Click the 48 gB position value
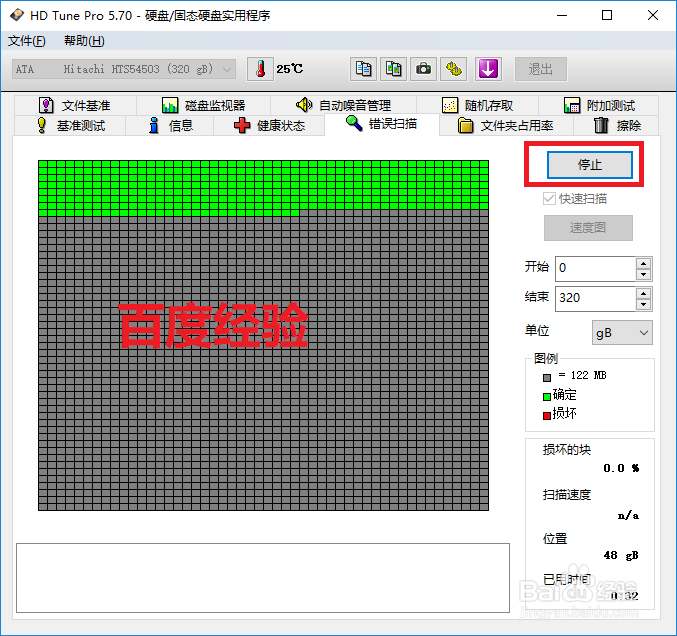677x636 pixels. click(621, 556)
